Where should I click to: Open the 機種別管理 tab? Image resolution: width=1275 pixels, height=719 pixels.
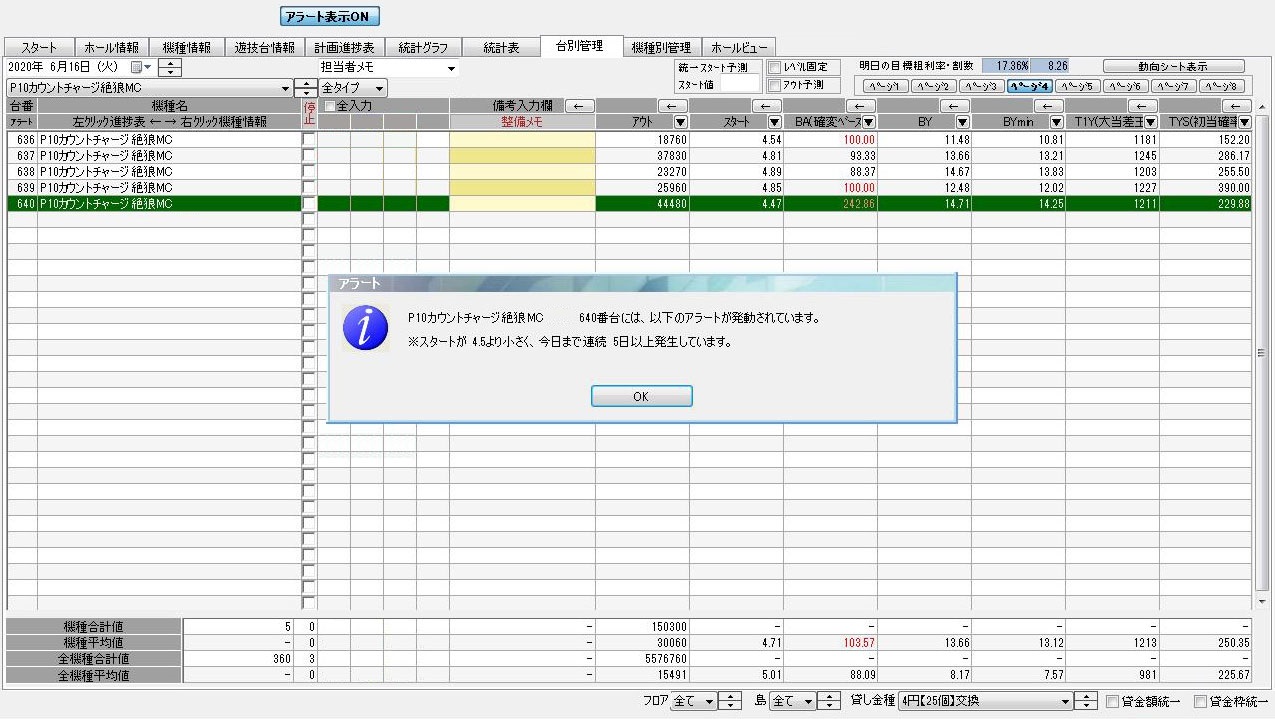(x=661, y=47)
